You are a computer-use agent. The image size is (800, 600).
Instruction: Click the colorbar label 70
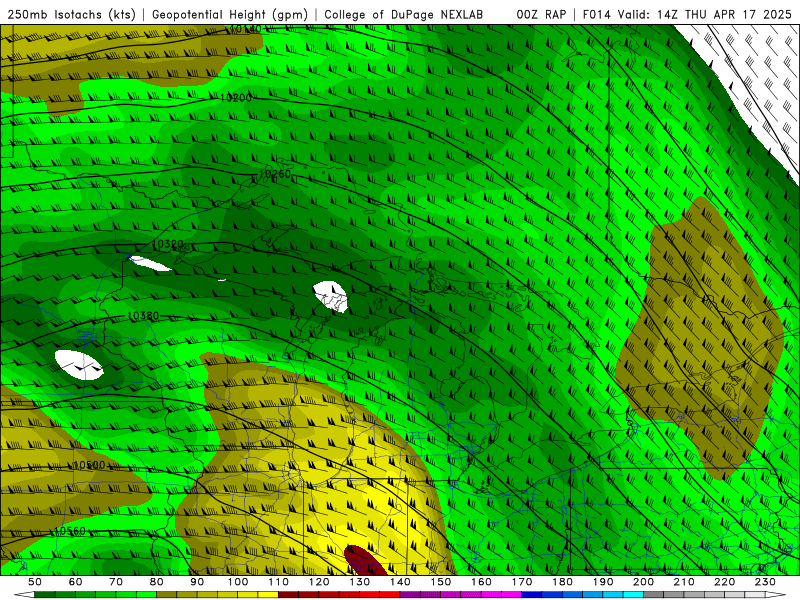pyautogui.click(x=116, y=582)
